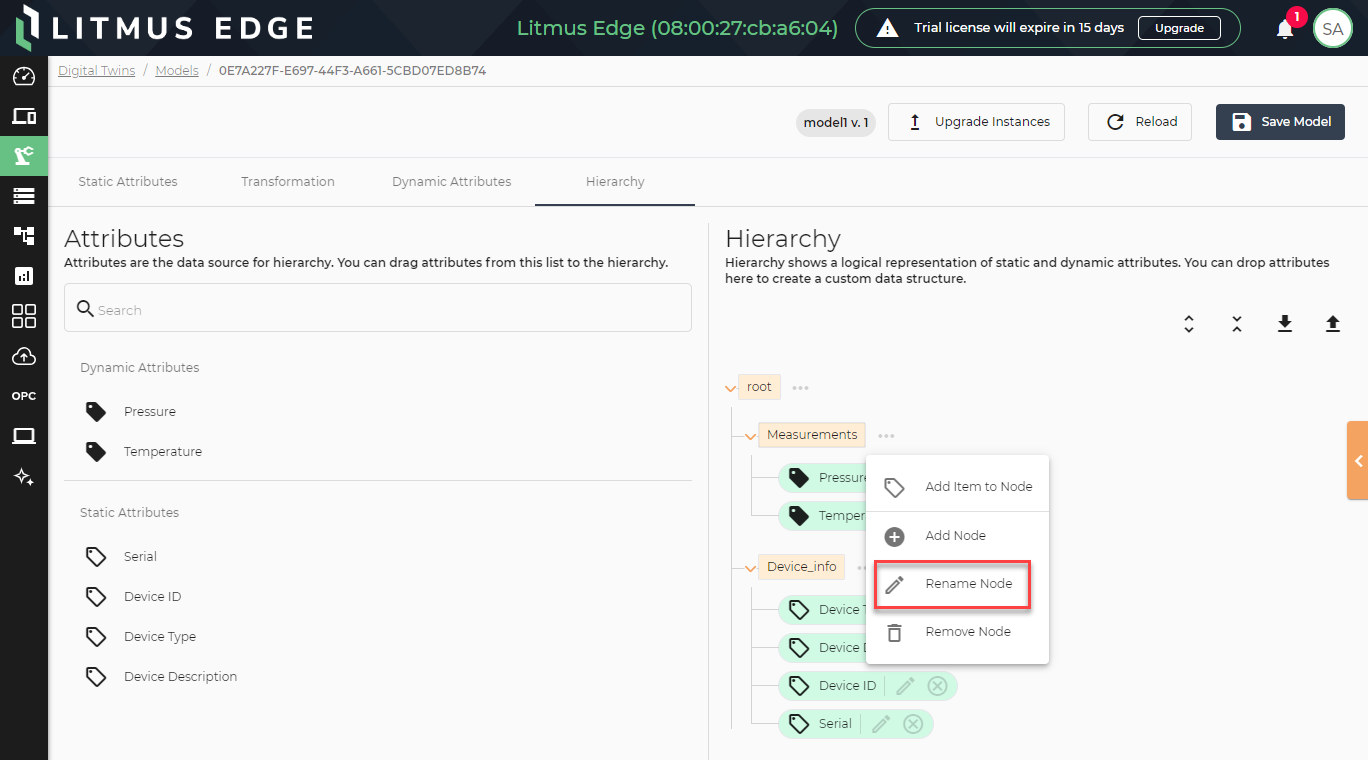Open the Models breadcrumb link
This screenshot has height=760, width=1368.
click(x=177, y=70)
